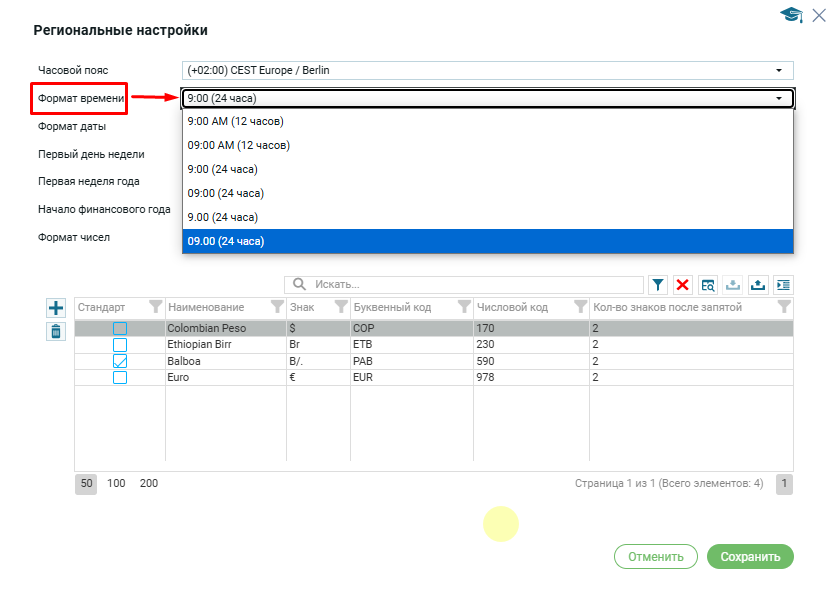Click the delete currency trash icon
This screenshot has width=833, height=589.
point(56,332)
